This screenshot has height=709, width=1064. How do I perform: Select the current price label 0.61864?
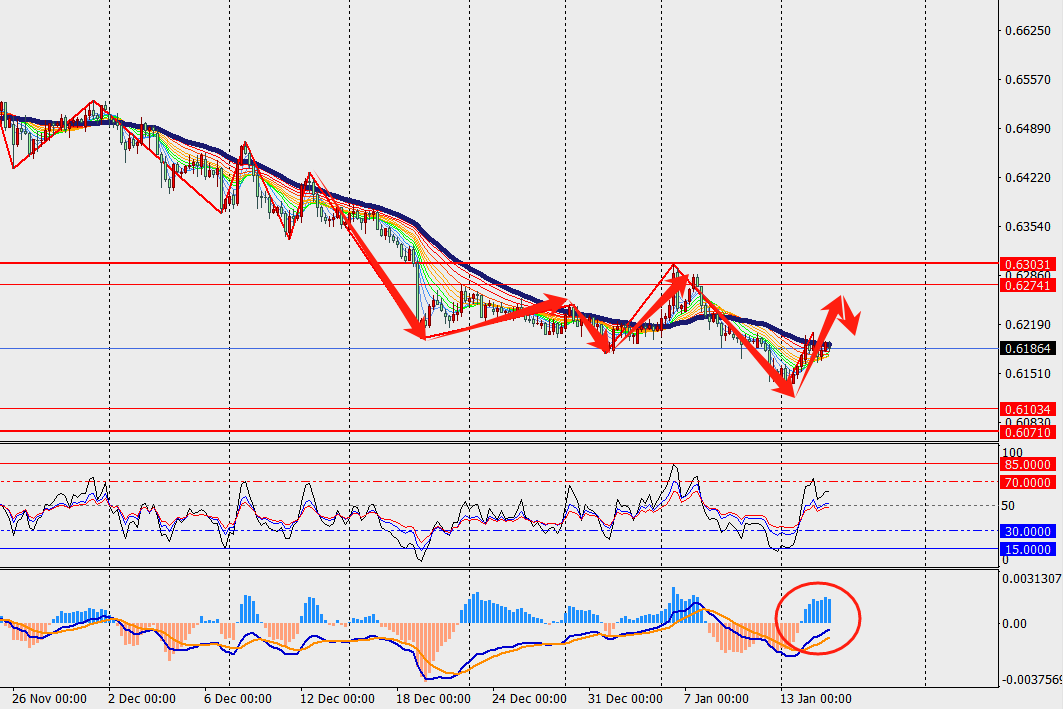click(1027, 349)
